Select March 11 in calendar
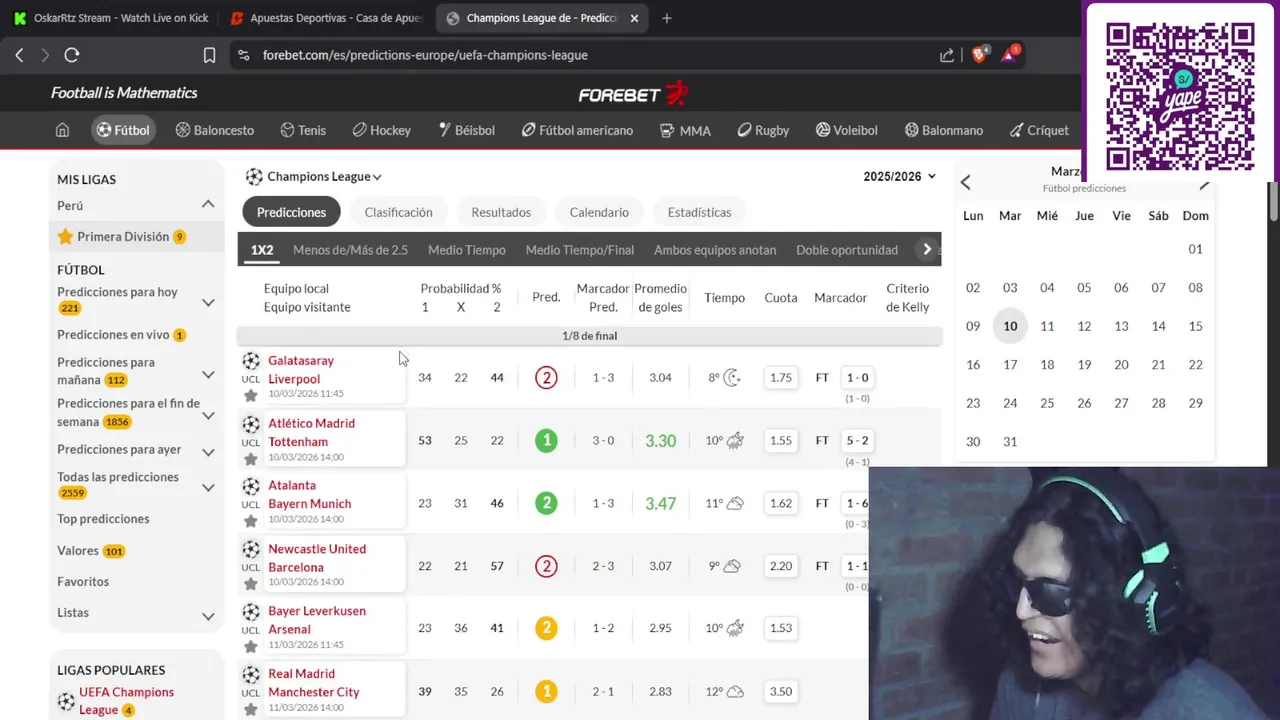This screenshot has width=1280, height=720. (x=1047, y=326)
